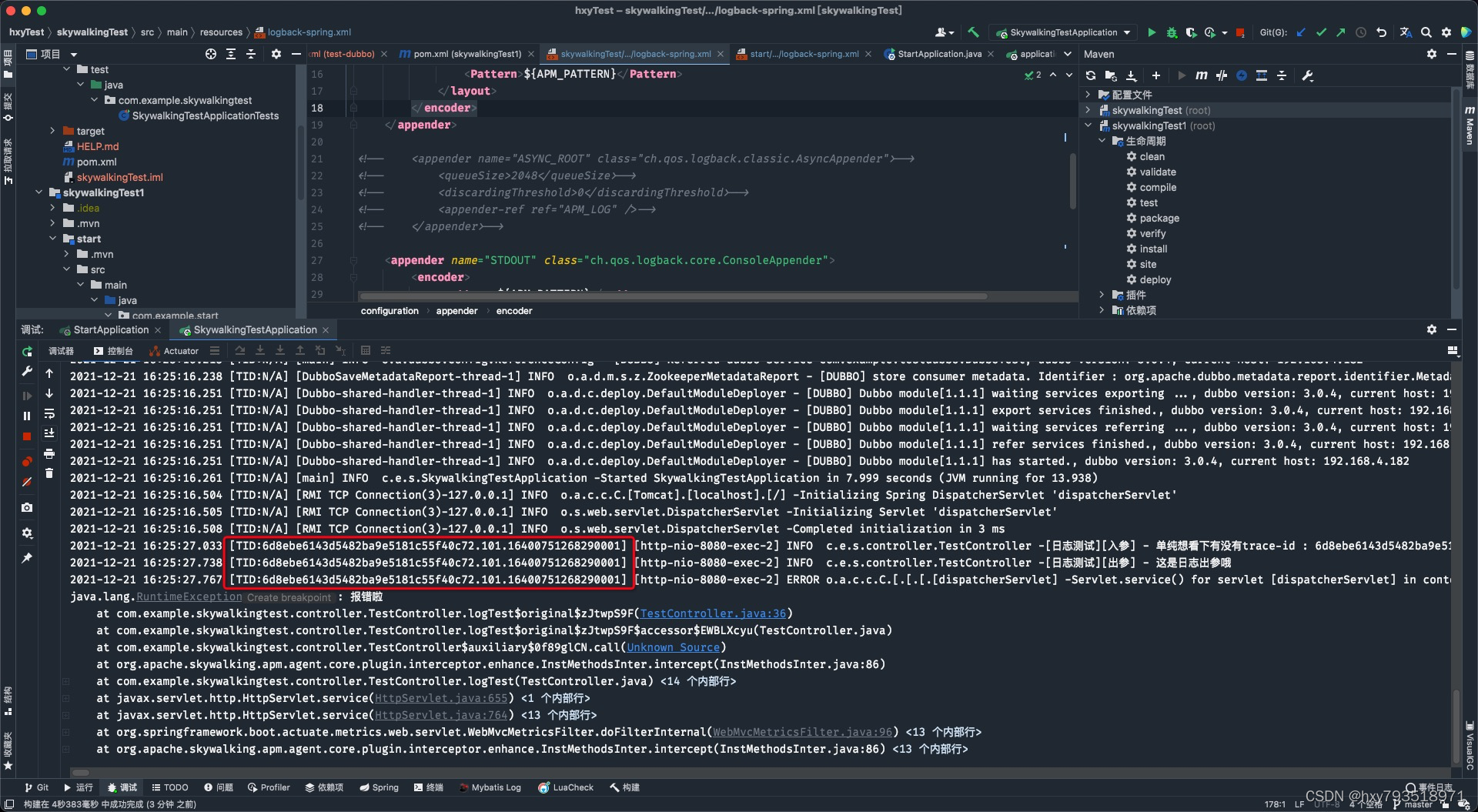Run with coverage shield icon
This screenshot has height=812, width=1478.
1191,32
